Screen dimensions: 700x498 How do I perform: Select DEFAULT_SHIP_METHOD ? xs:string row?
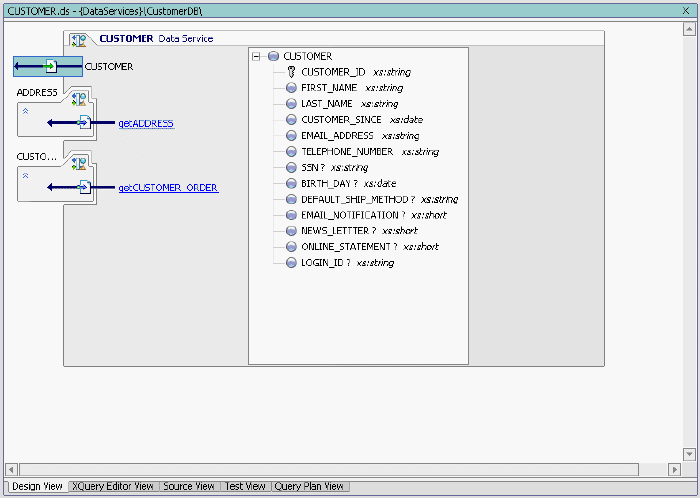click(x=379, y=199)
